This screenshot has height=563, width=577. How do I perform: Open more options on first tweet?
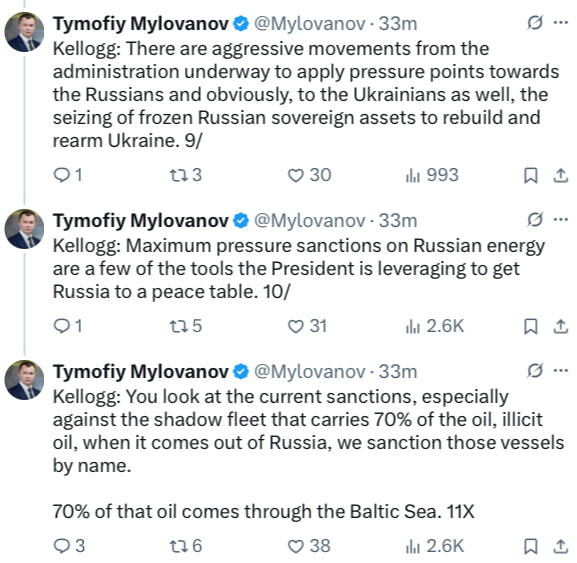(x=561, y=23)
